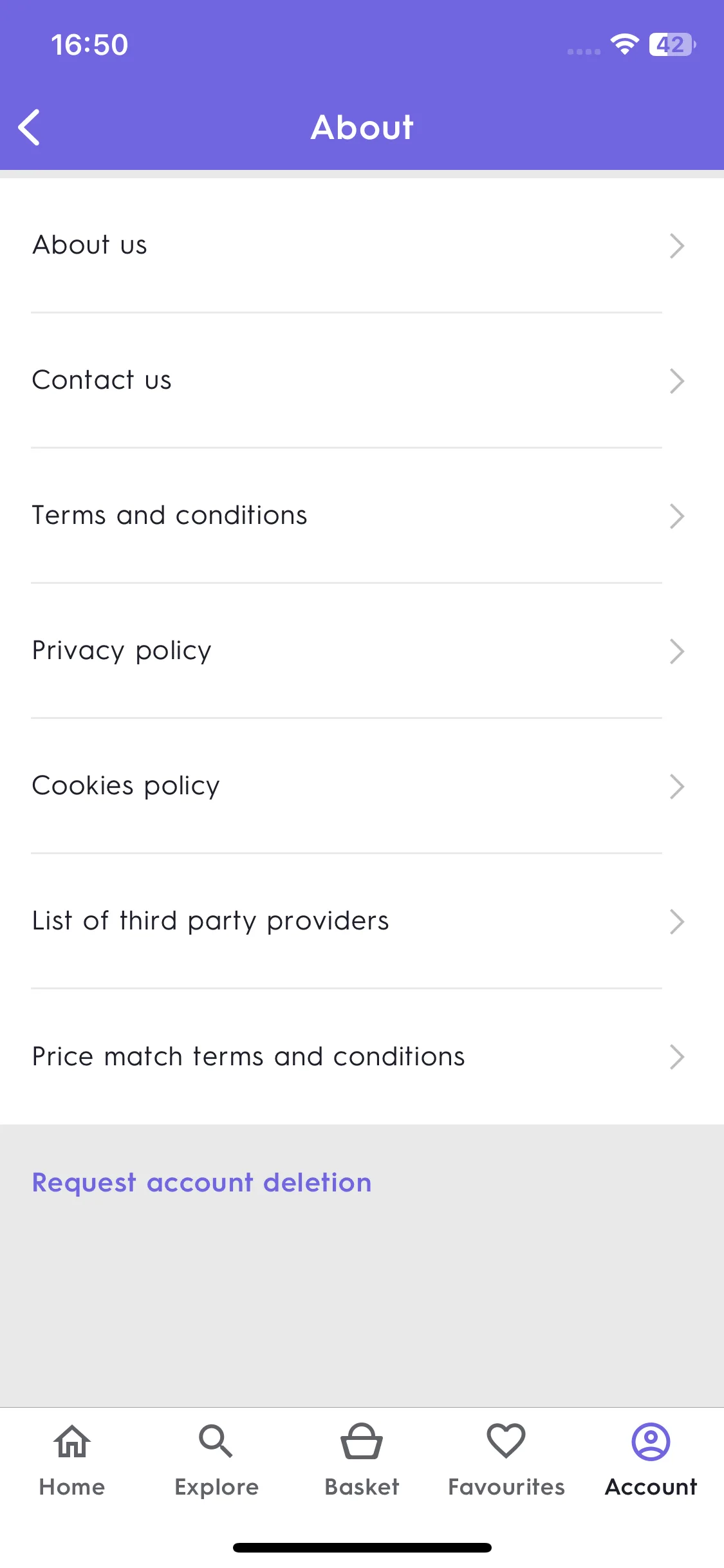Select the Explore tab label
This screenshot has height=1568, width=724.
pyautogui.click(x=216, y=1488)
